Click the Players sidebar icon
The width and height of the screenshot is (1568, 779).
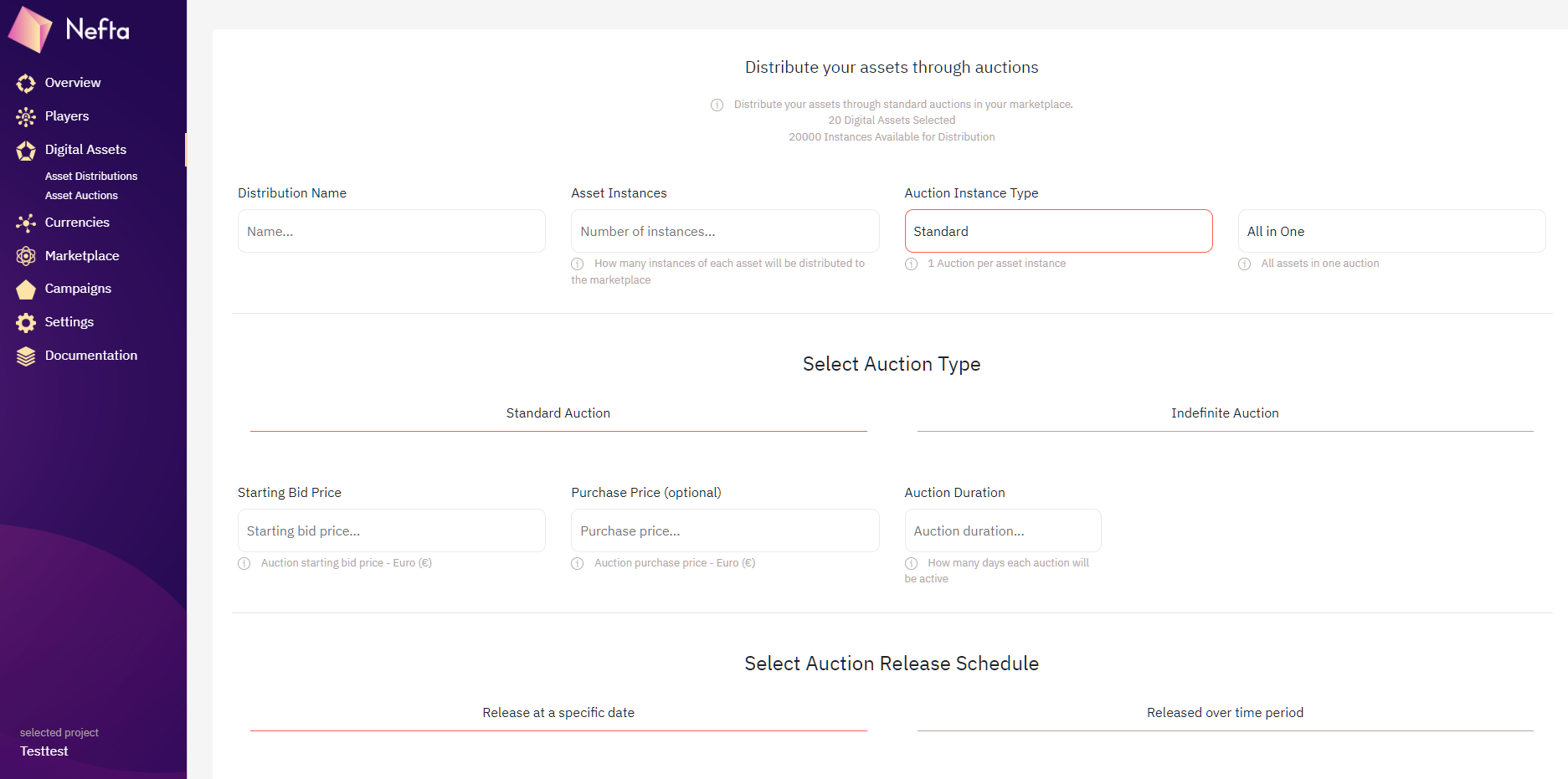pos(26,116)
